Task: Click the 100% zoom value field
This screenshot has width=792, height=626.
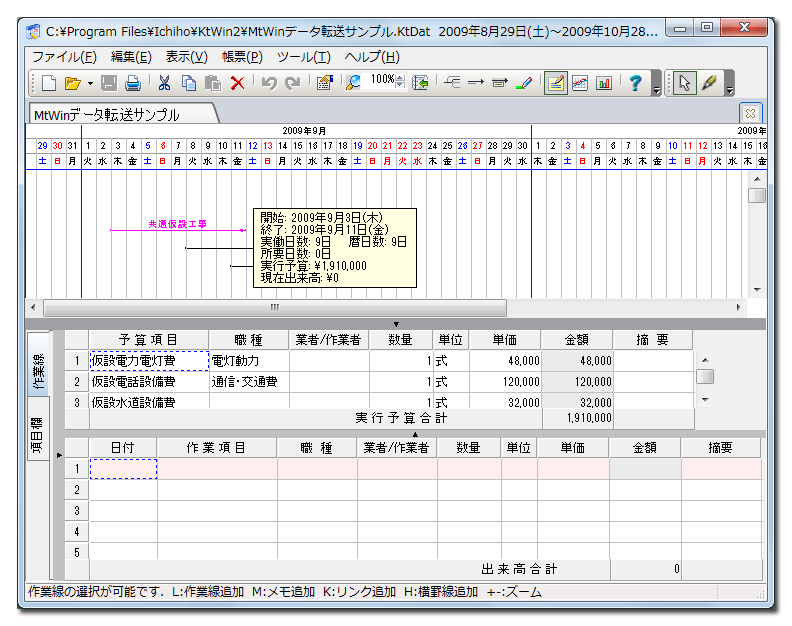Action: pyautogui.click(x=382, y=80)
